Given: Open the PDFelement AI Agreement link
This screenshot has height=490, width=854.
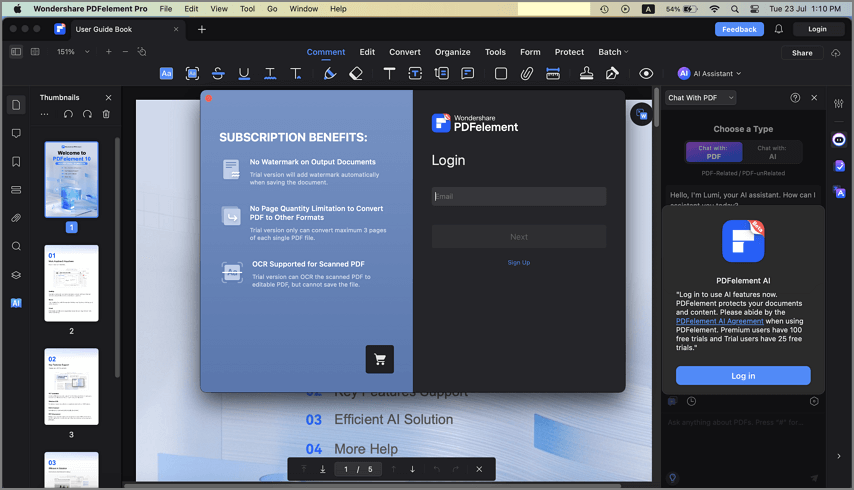Looking at the screenshot, I should 719,321.
